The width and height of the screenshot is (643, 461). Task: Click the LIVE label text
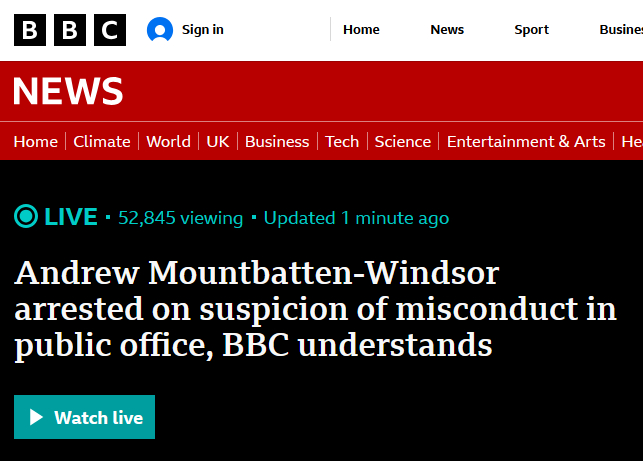[x=72, y=217]
